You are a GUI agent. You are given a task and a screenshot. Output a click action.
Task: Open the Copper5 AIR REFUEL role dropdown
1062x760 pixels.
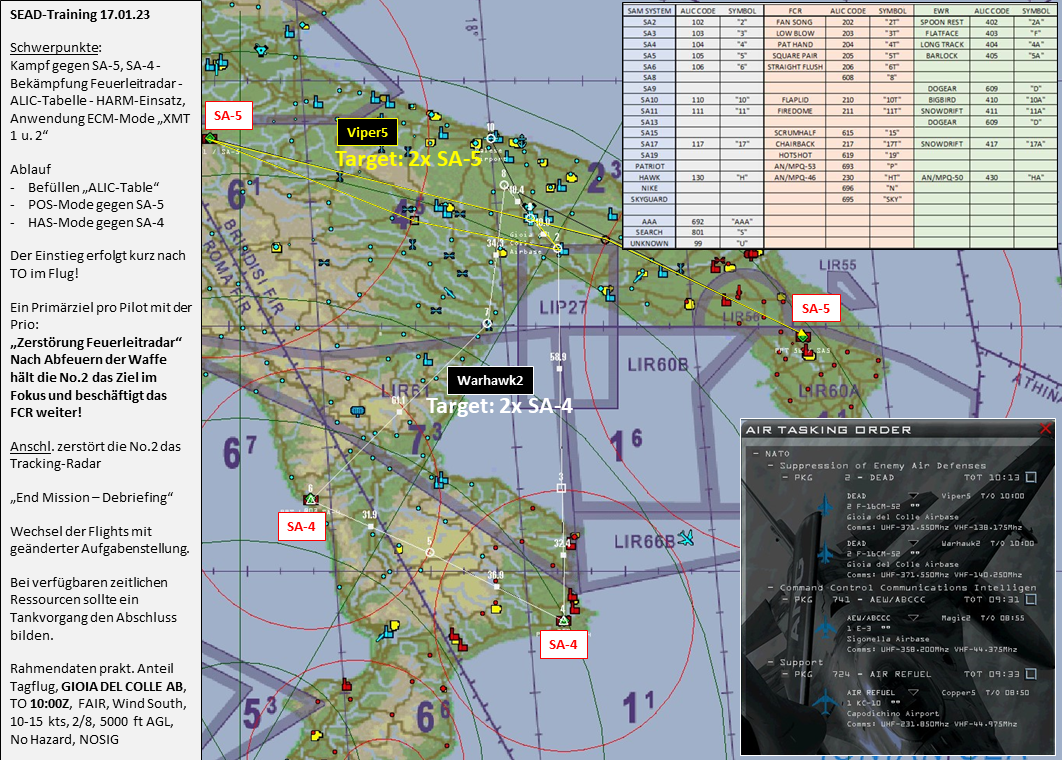click(x=914, y=692)
